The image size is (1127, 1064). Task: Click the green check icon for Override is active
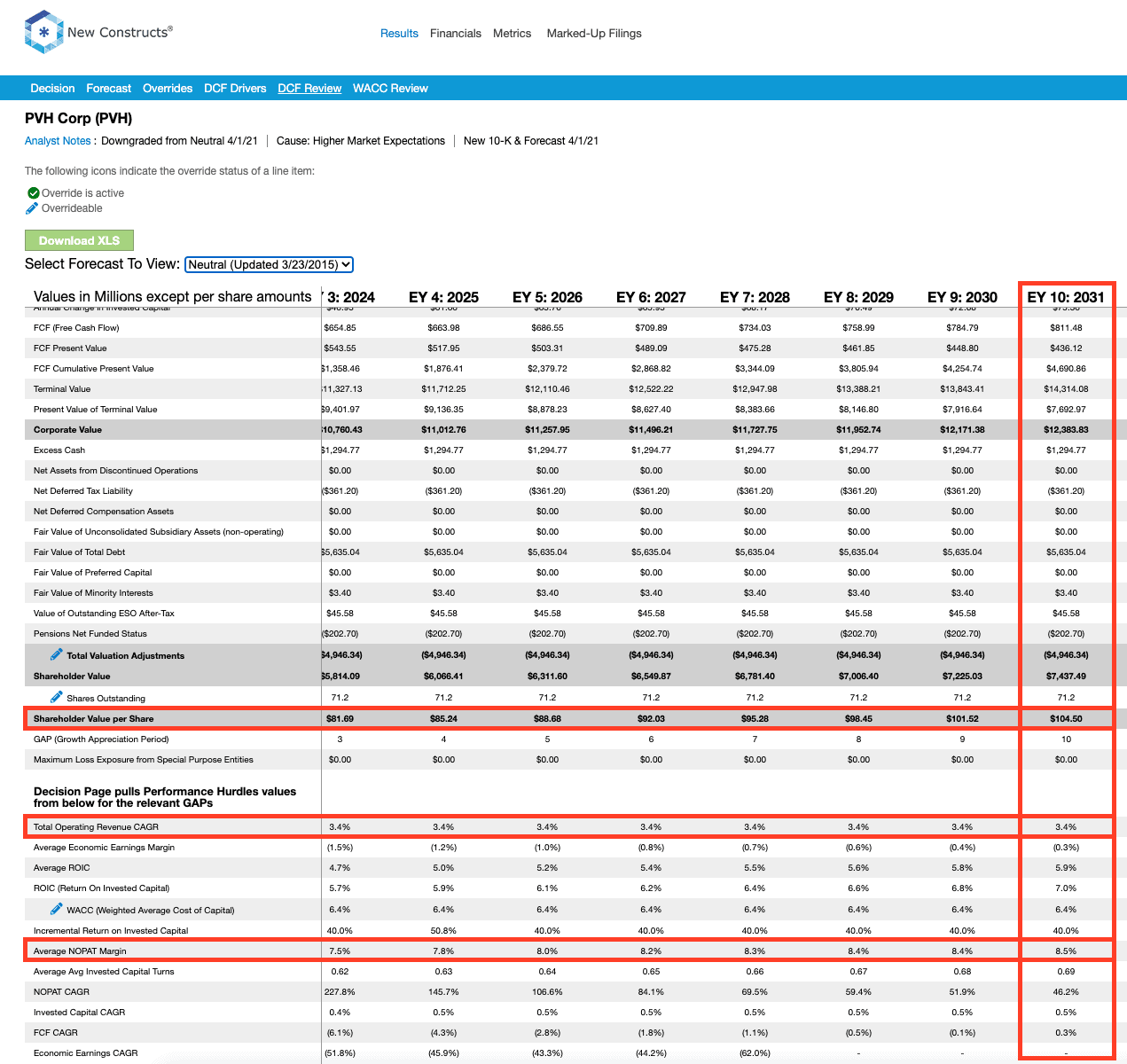coord(33,193)
